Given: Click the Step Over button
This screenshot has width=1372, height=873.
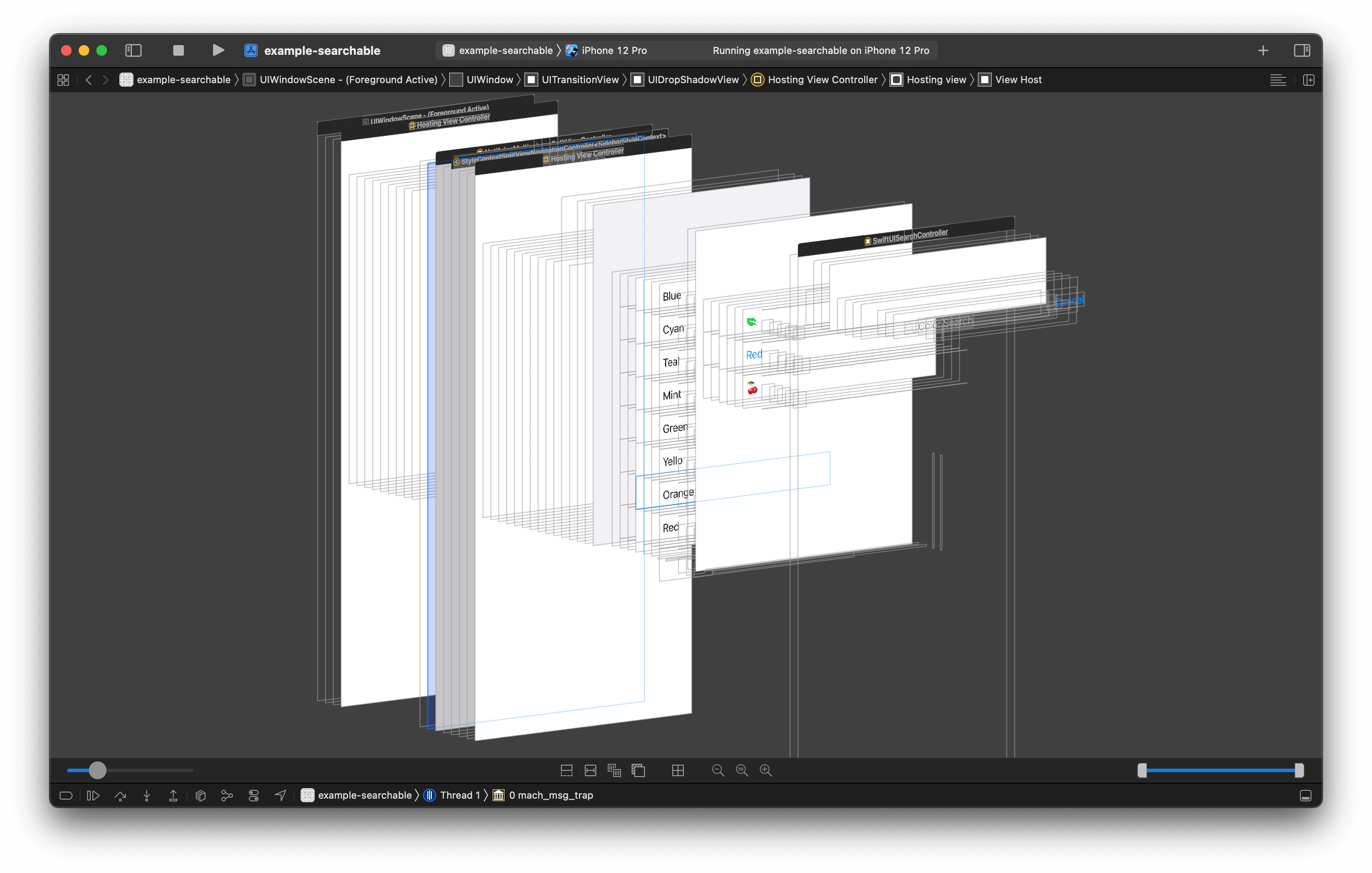Looking at the screenshot, I should [120, 796].
